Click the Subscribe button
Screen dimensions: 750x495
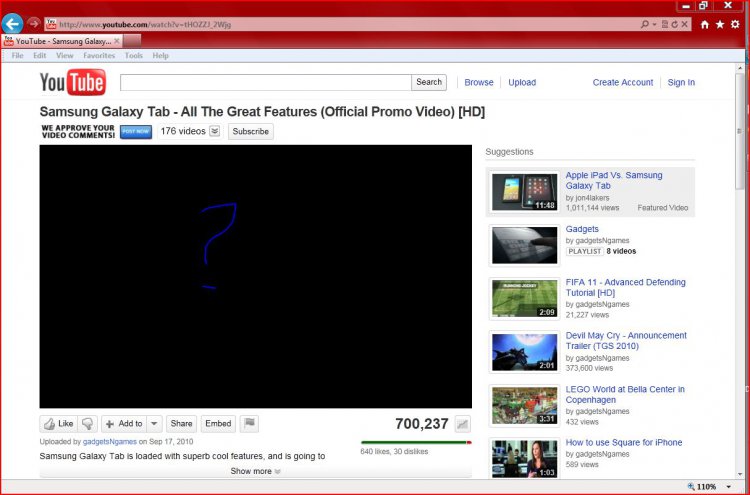(251, 131)
